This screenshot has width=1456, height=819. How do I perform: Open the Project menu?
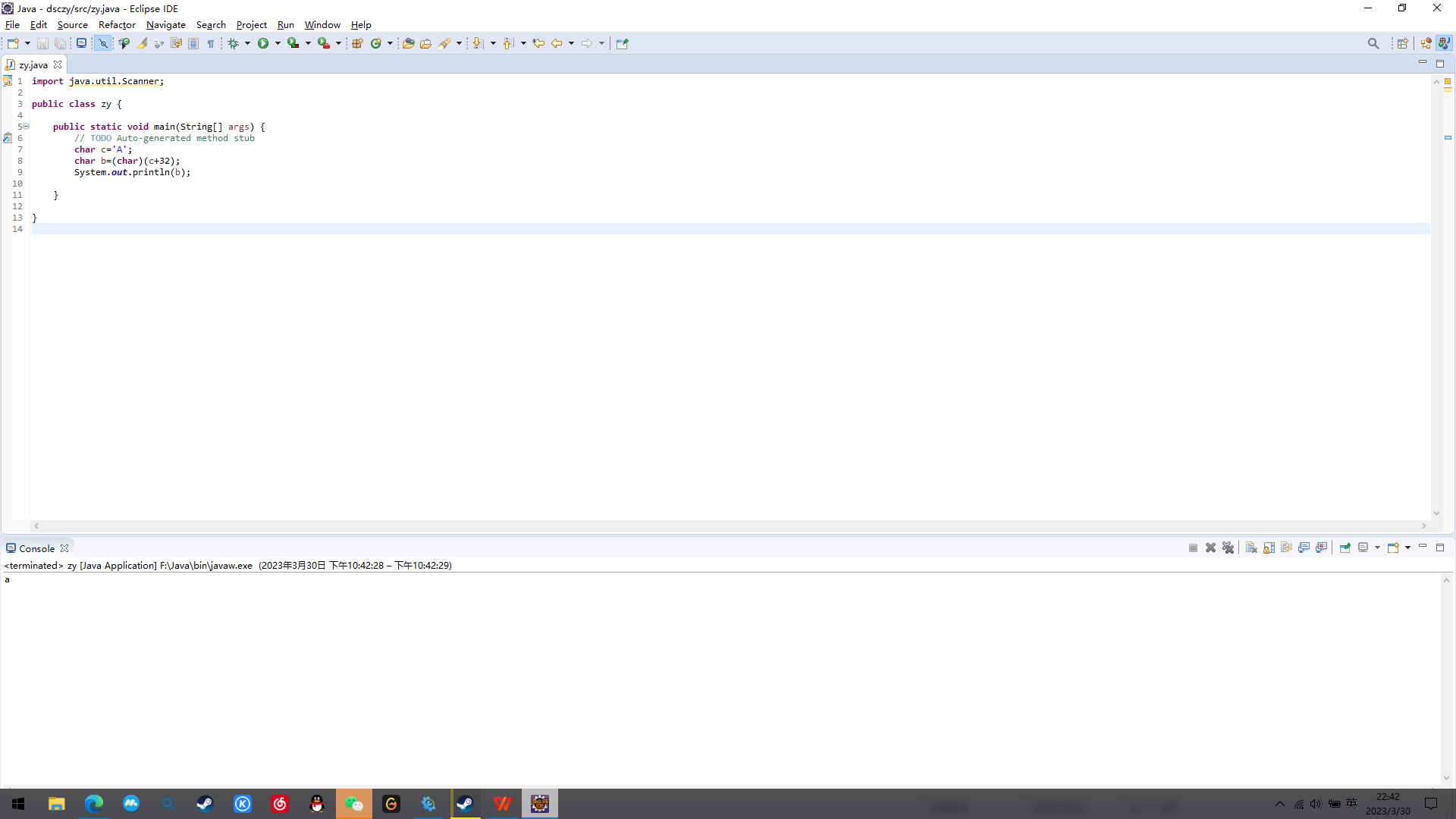pyautogui.click(x=251, y=24)
